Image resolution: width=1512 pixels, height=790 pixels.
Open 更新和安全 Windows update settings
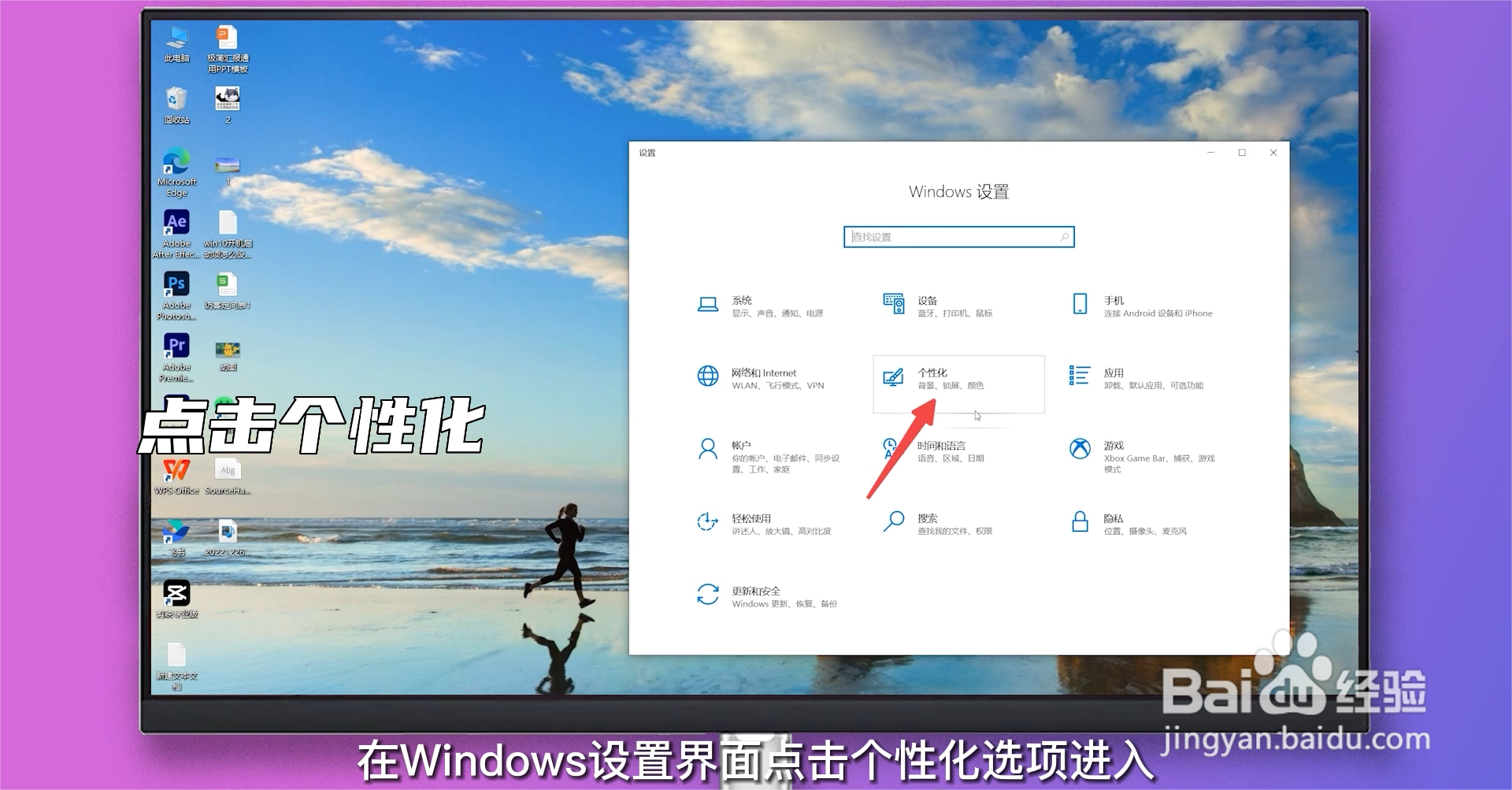click(766, 596)
